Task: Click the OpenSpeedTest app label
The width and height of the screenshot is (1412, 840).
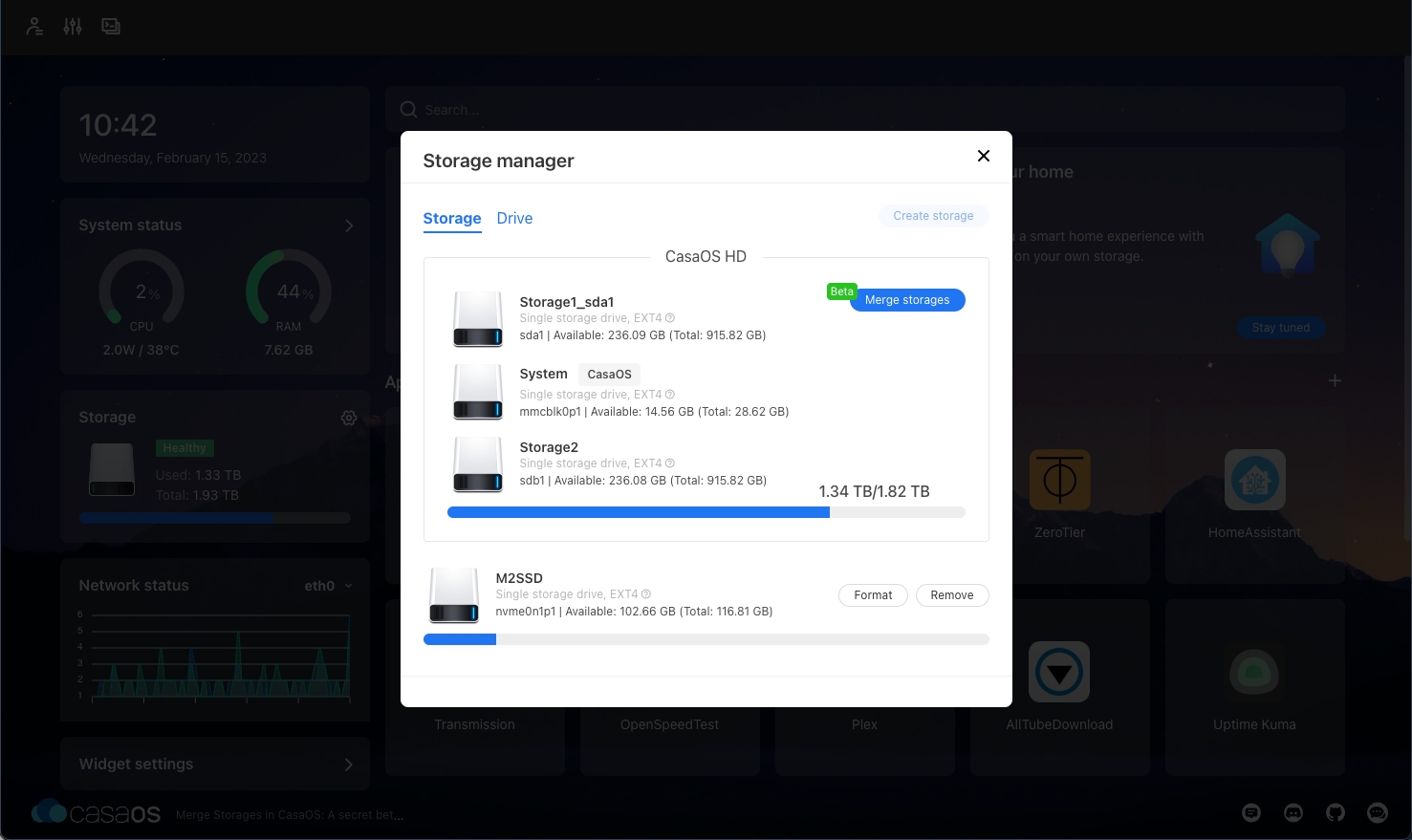Action: [x=669, y=724]
